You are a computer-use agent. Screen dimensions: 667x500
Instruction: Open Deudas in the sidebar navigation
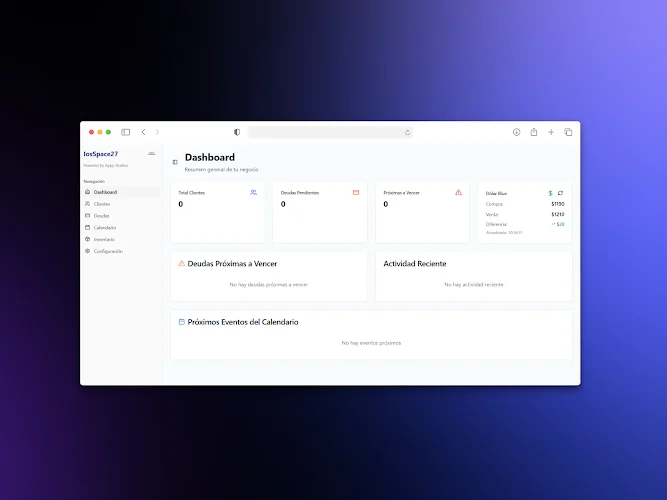click(x=122, y=216)
